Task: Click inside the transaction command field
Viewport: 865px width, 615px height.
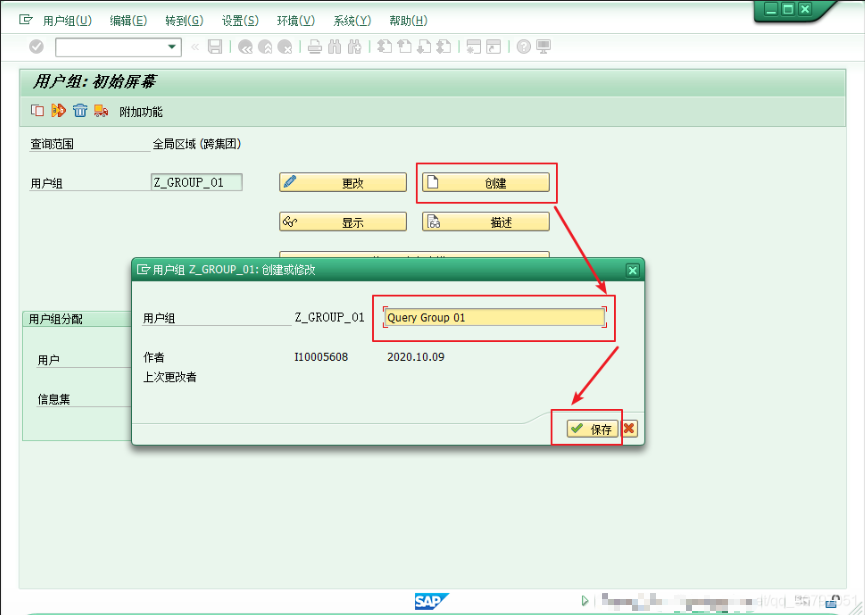Action: [111, 47]
